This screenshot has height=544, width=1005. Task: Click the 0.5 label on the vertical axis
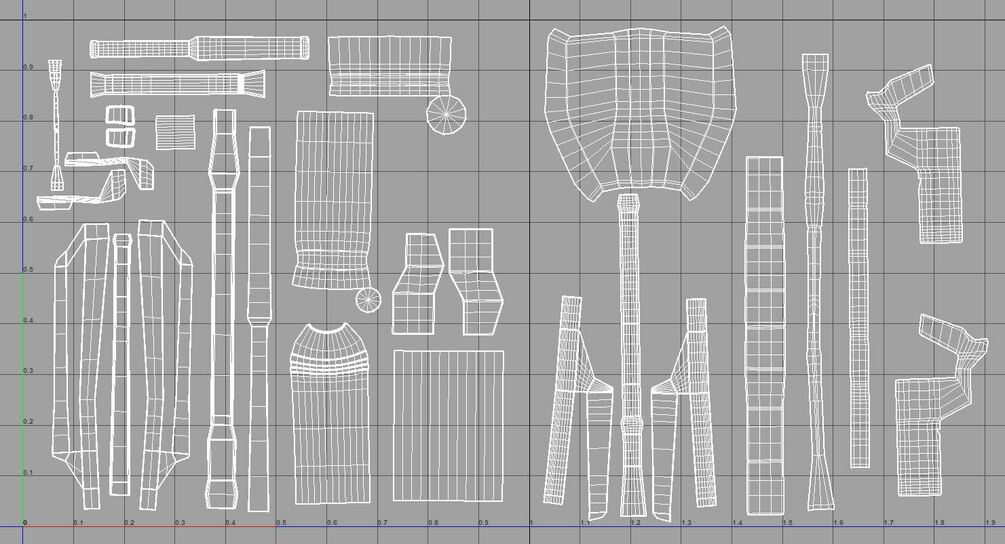(x=29, y=270)
